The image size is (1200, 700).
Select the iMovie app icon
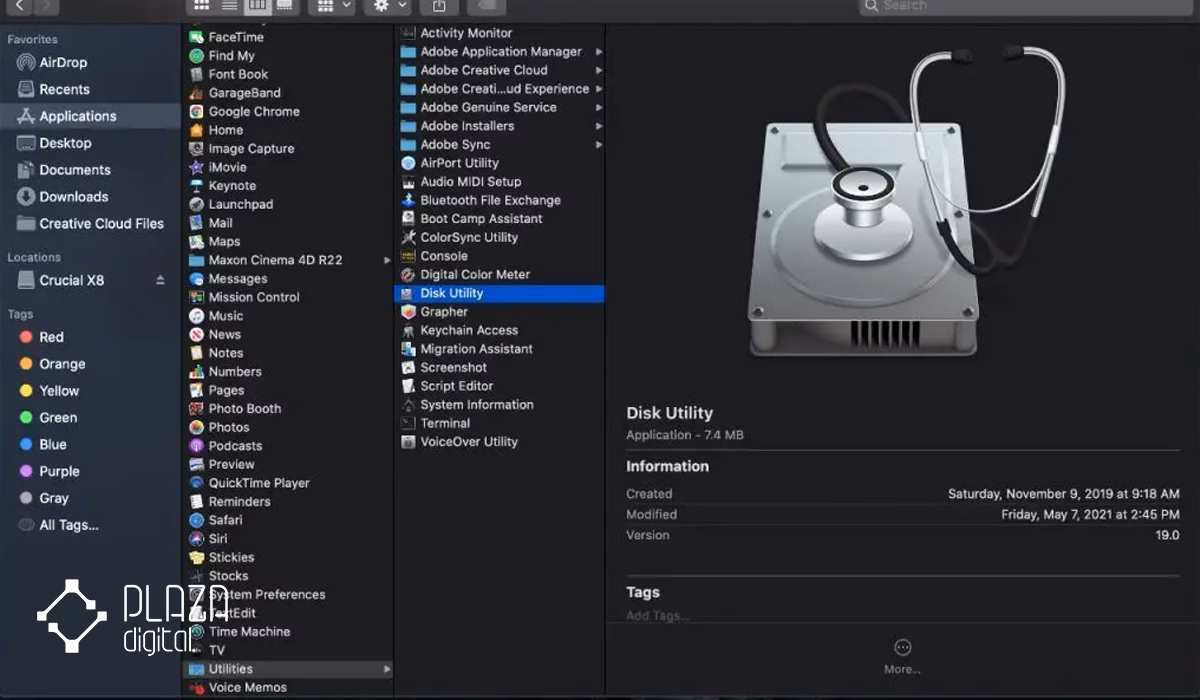pos(197,167)
